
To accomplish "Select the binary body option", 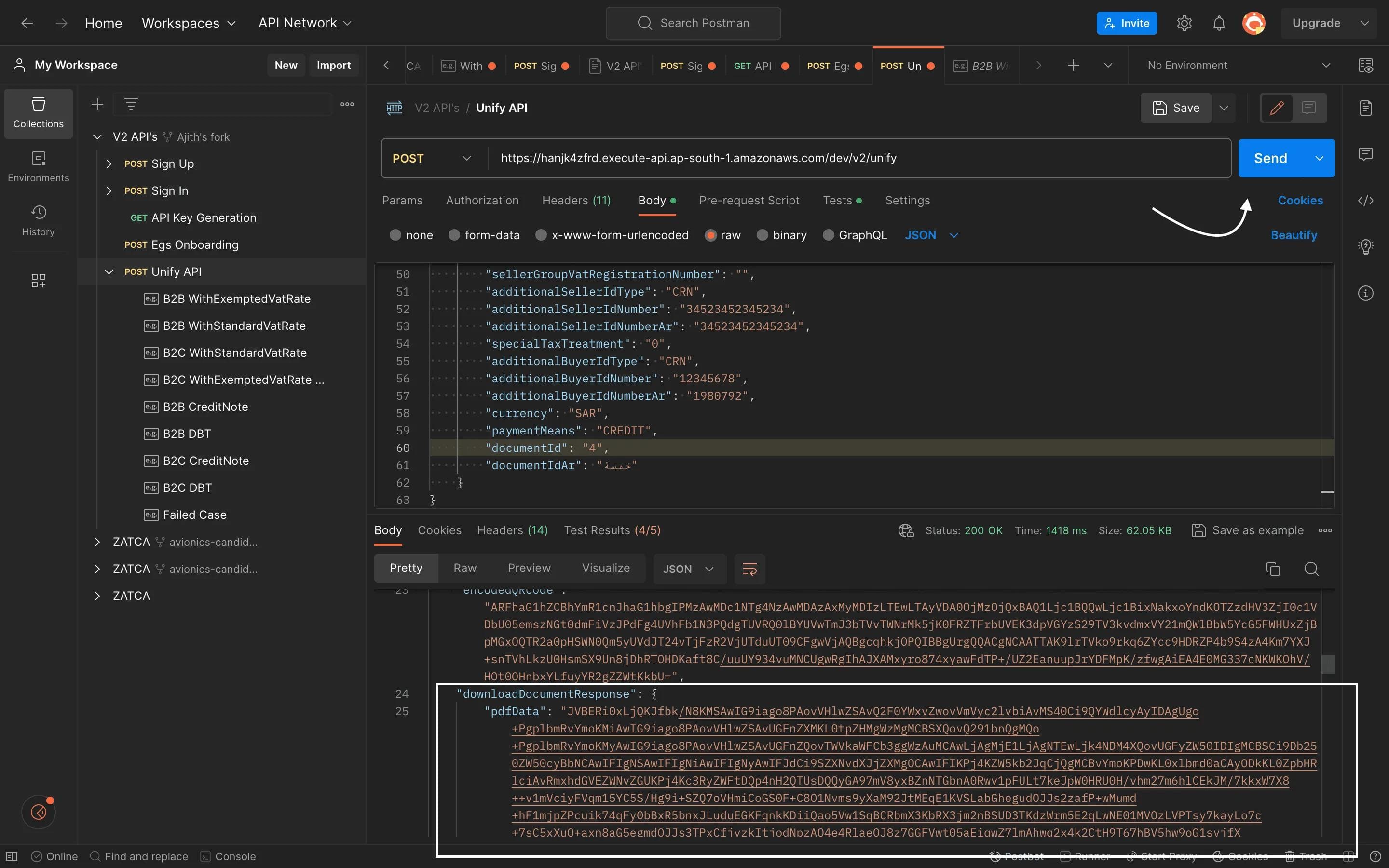I will (762, 235).
